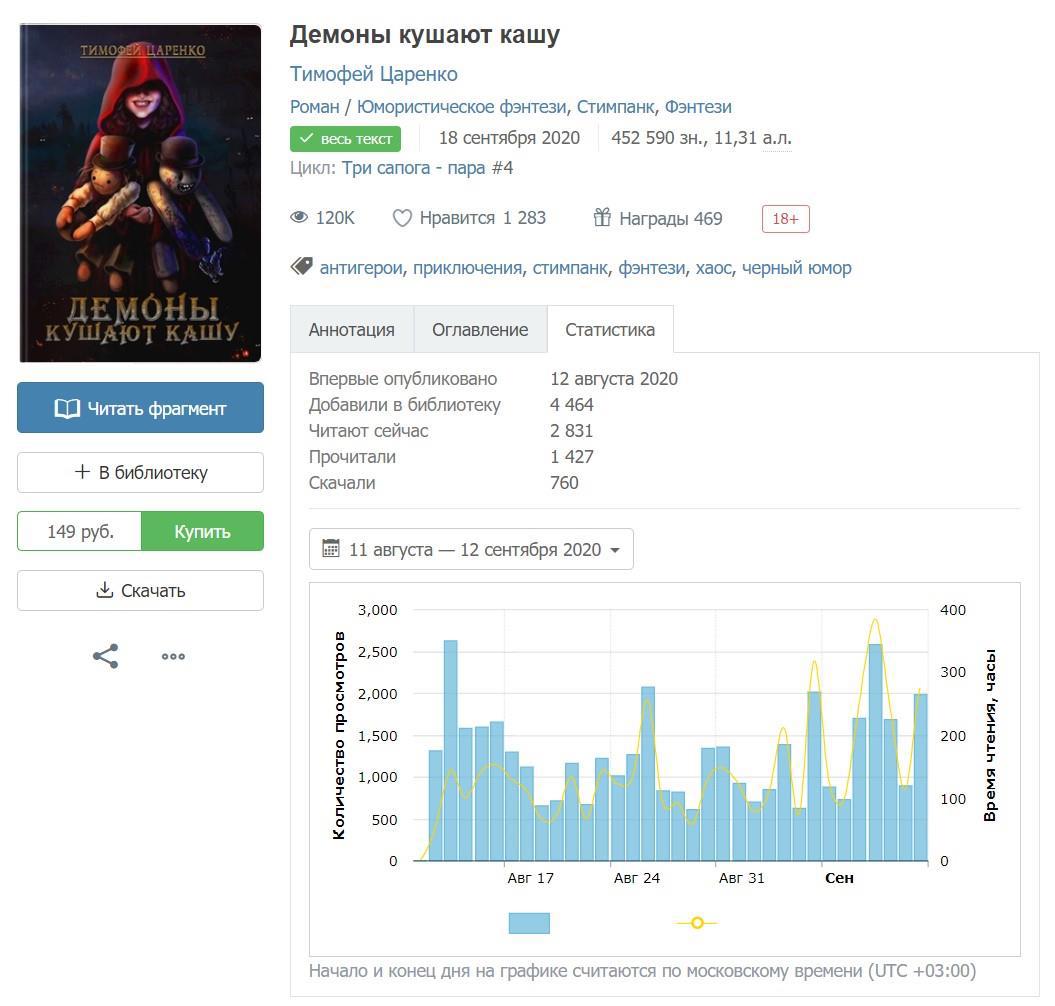
Task: Open the Оглавление tab
Action: [x=480, y=330]
